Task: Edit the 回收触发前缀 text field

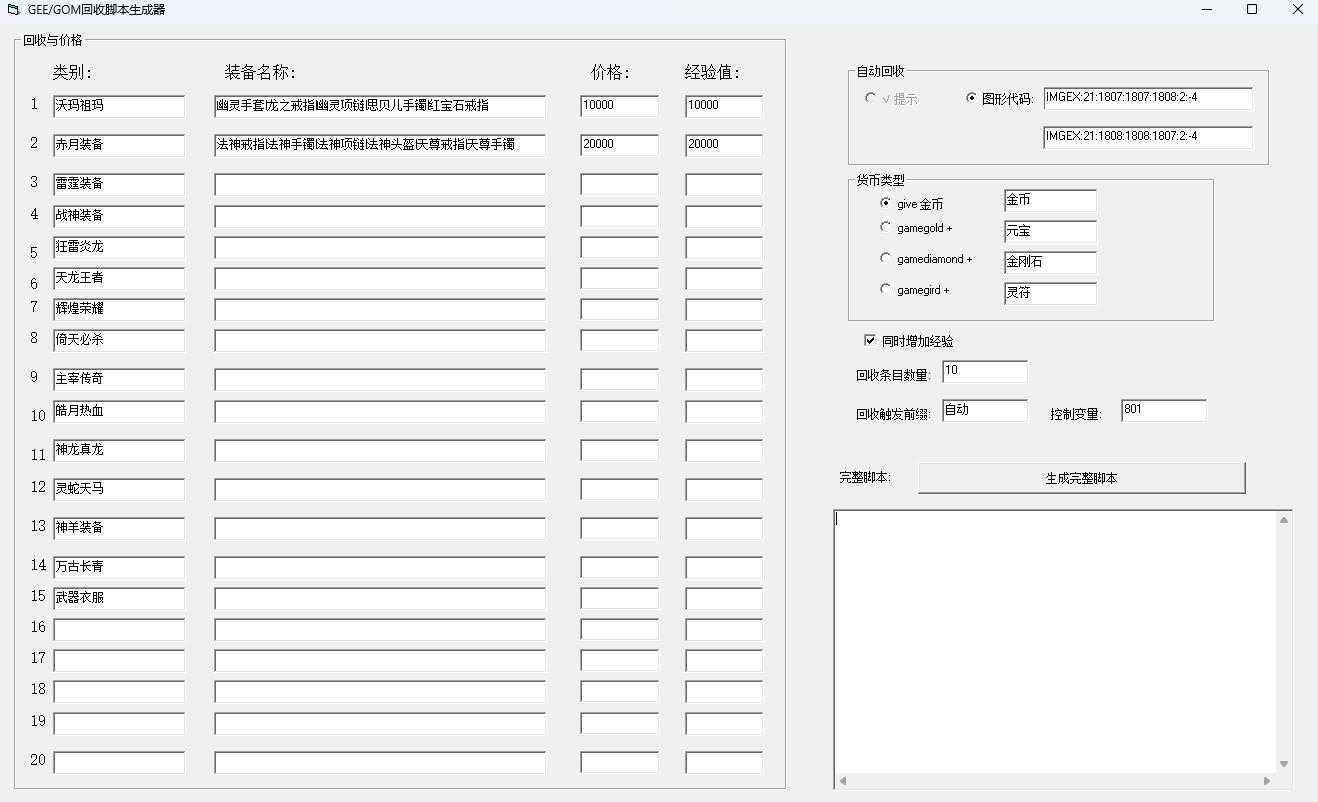Action: pos(984,411)
